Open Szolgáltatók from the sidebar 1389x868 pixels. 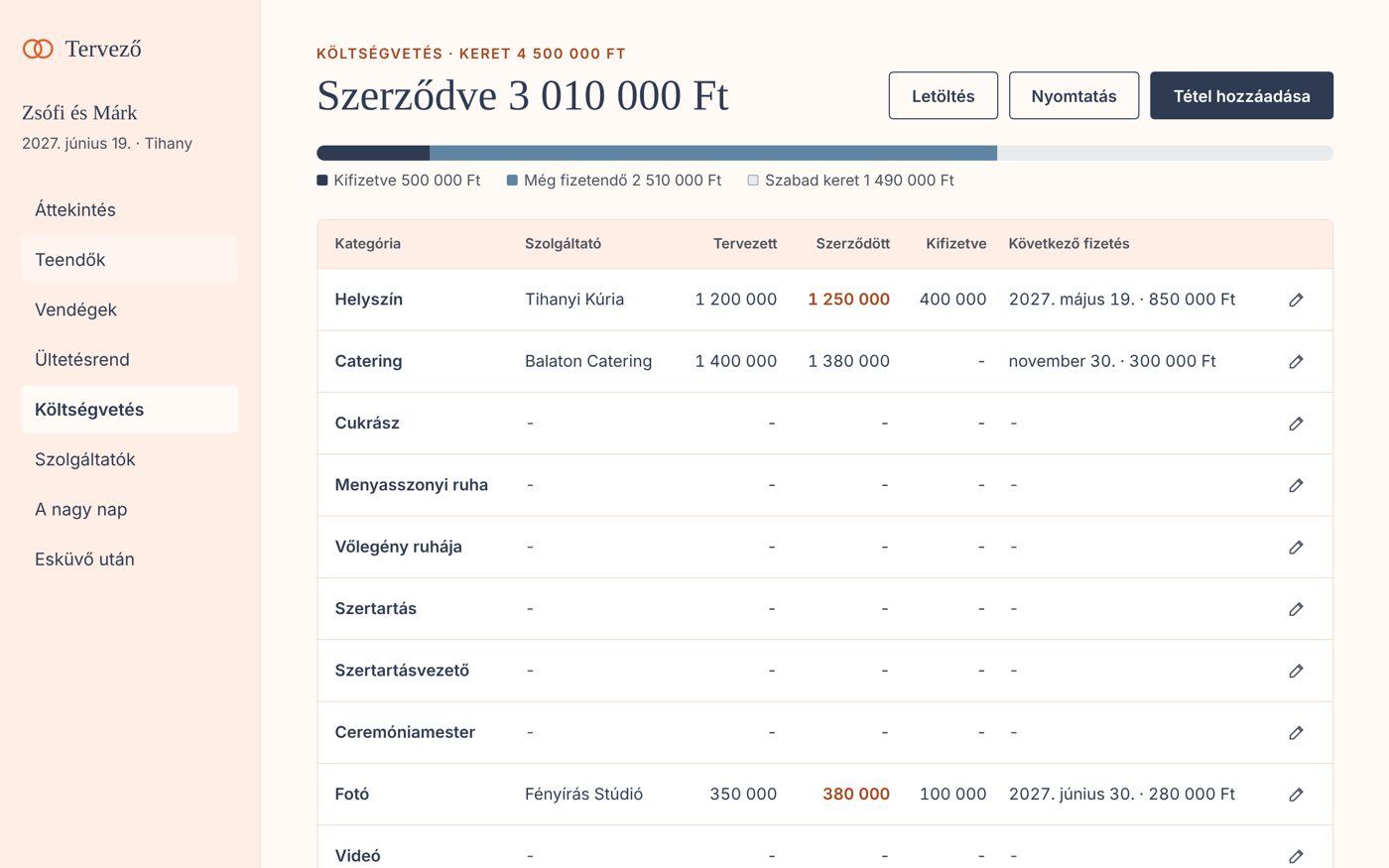(129, 459)
